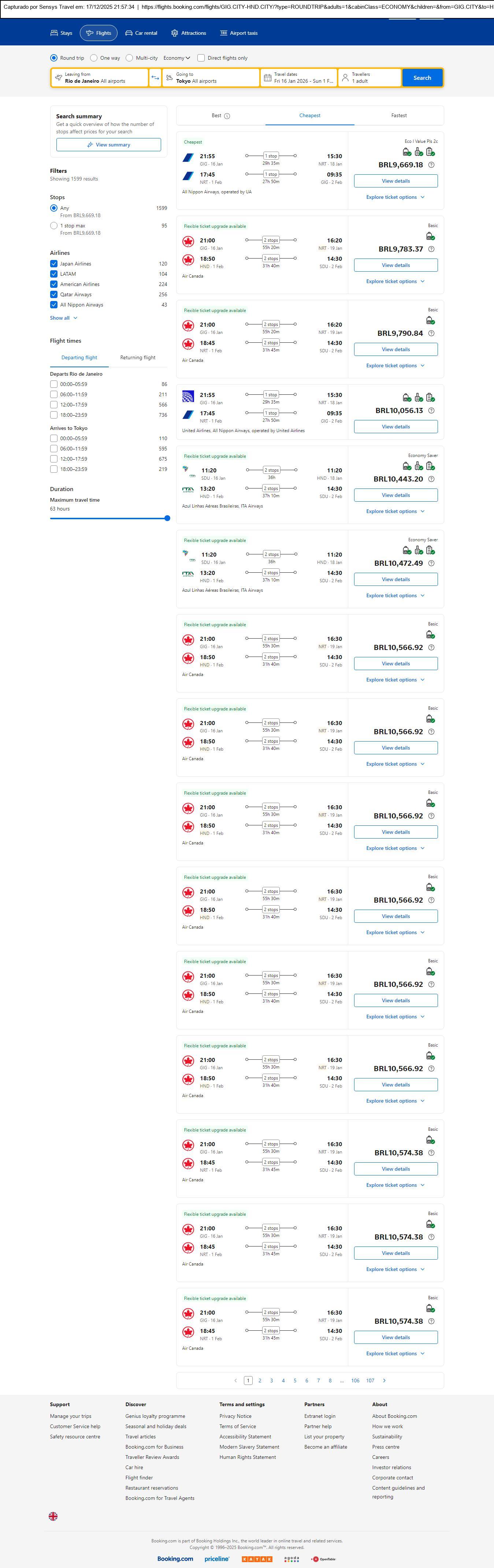Open the Returning flight times tab
The height and width of the screenshot is (1568, 494).
(137, 358)
